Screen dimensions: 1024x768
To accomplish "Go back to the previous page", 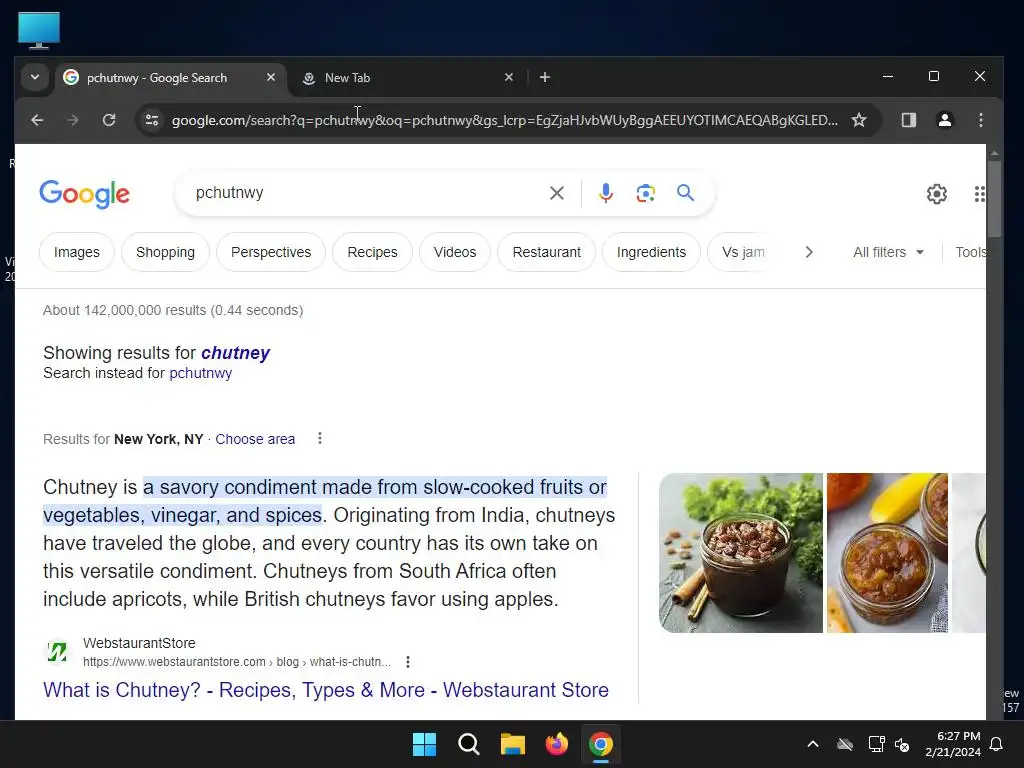I will [x=37, y=120].
